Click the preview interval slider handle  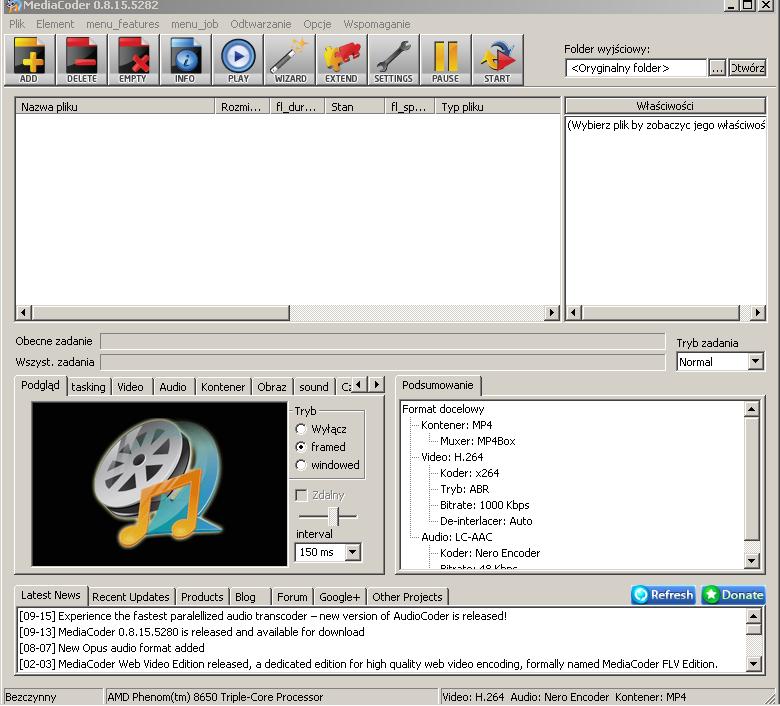click(334, 517)
